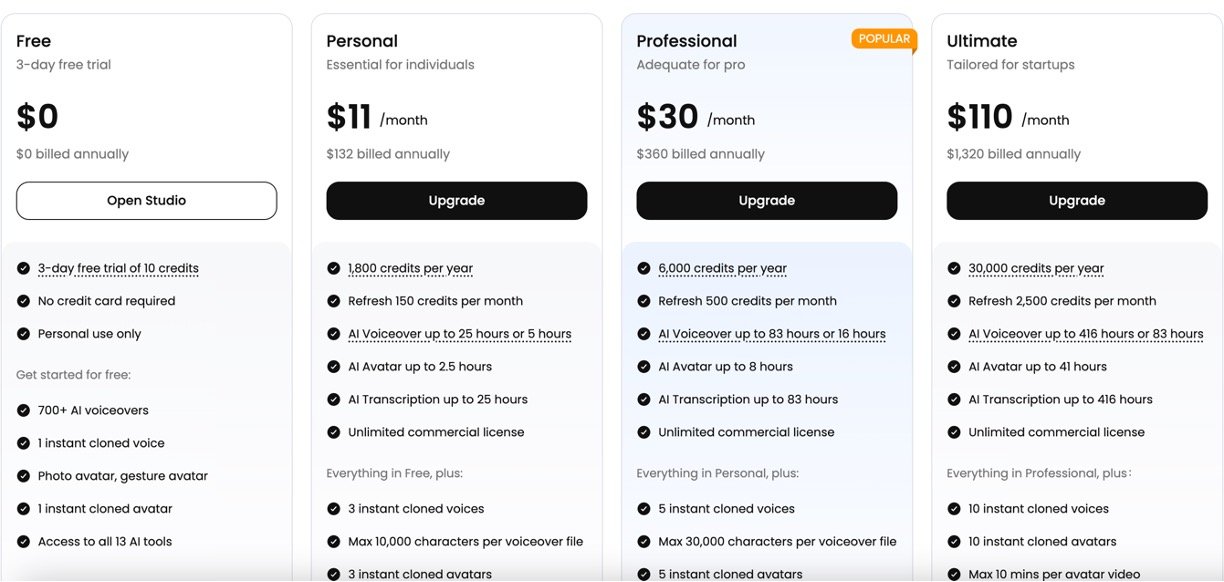Screen dimensions: 1224x582
Task: Click checkmark next to Access to all 13 AI tools
Action: [23, 542]
